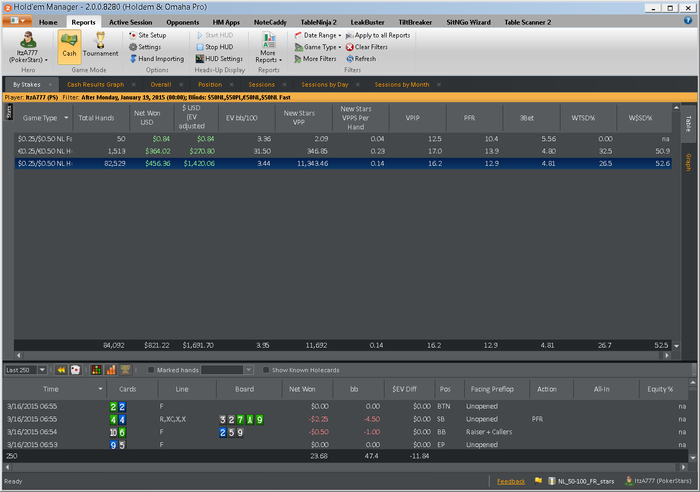Image resolution: width=700 pixels, height=492 pixels.
Task: Open the Game Type filter
Action: (317, 47)
